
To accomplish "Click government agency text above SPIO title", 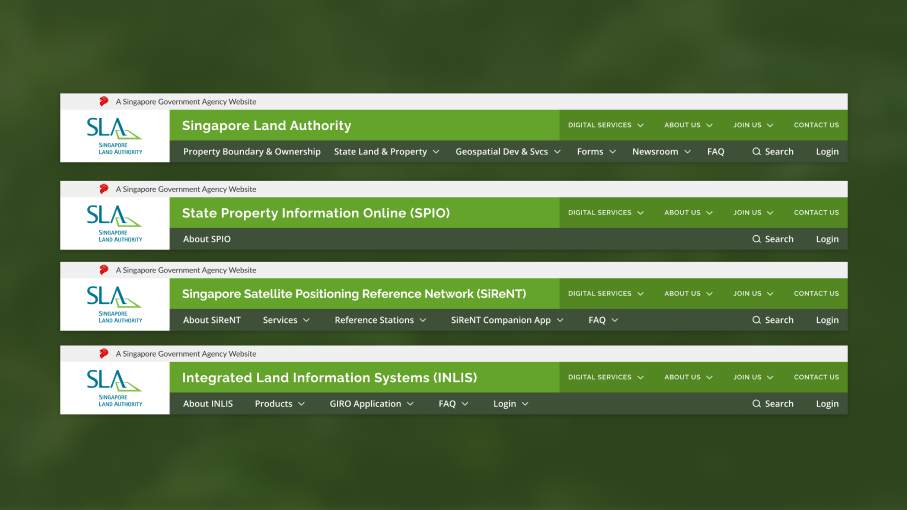I will pos(186,189).
